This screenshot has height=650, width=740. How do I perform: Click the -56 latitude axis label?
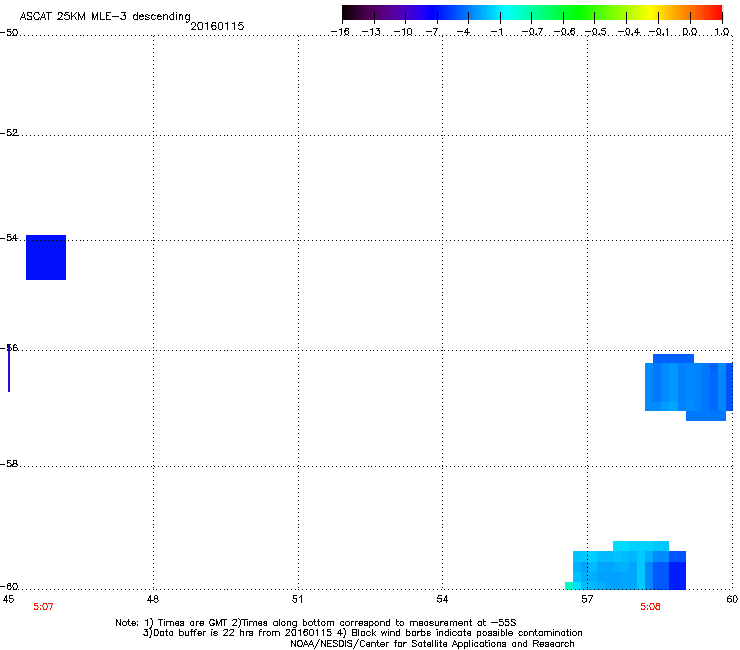point(9,348)
